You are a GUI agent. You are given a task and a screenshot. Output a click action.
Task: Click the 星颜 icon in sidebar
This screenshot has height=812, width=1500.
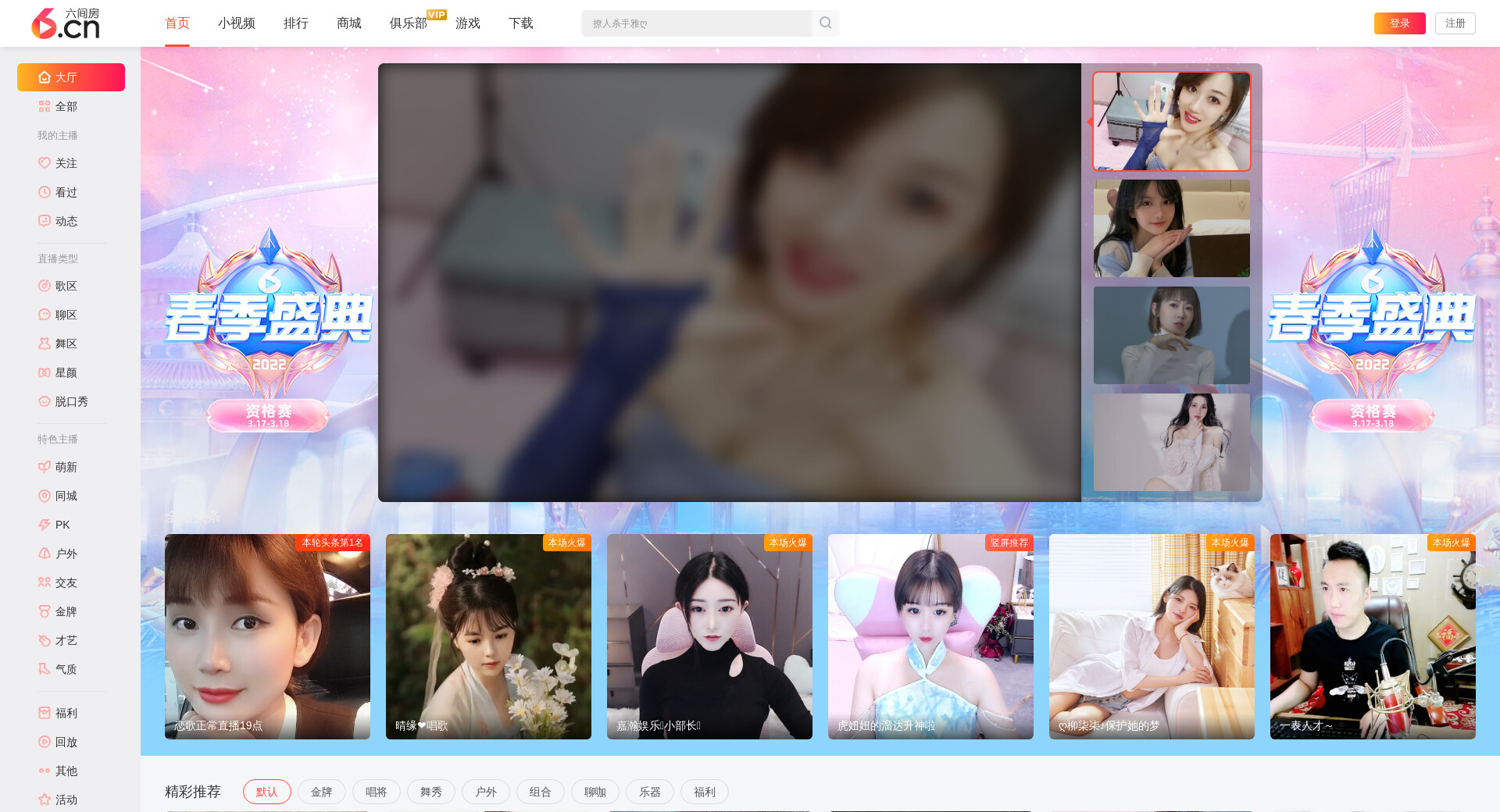point(45,372)
